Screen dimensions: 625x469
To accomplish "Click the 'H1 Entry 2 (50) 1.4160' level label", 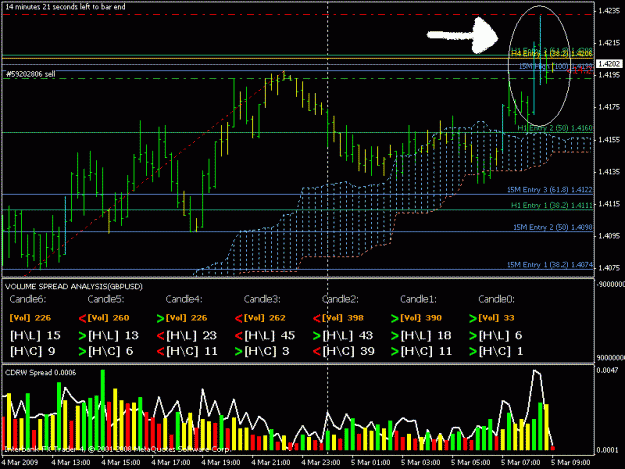I will tap(555, 128).
